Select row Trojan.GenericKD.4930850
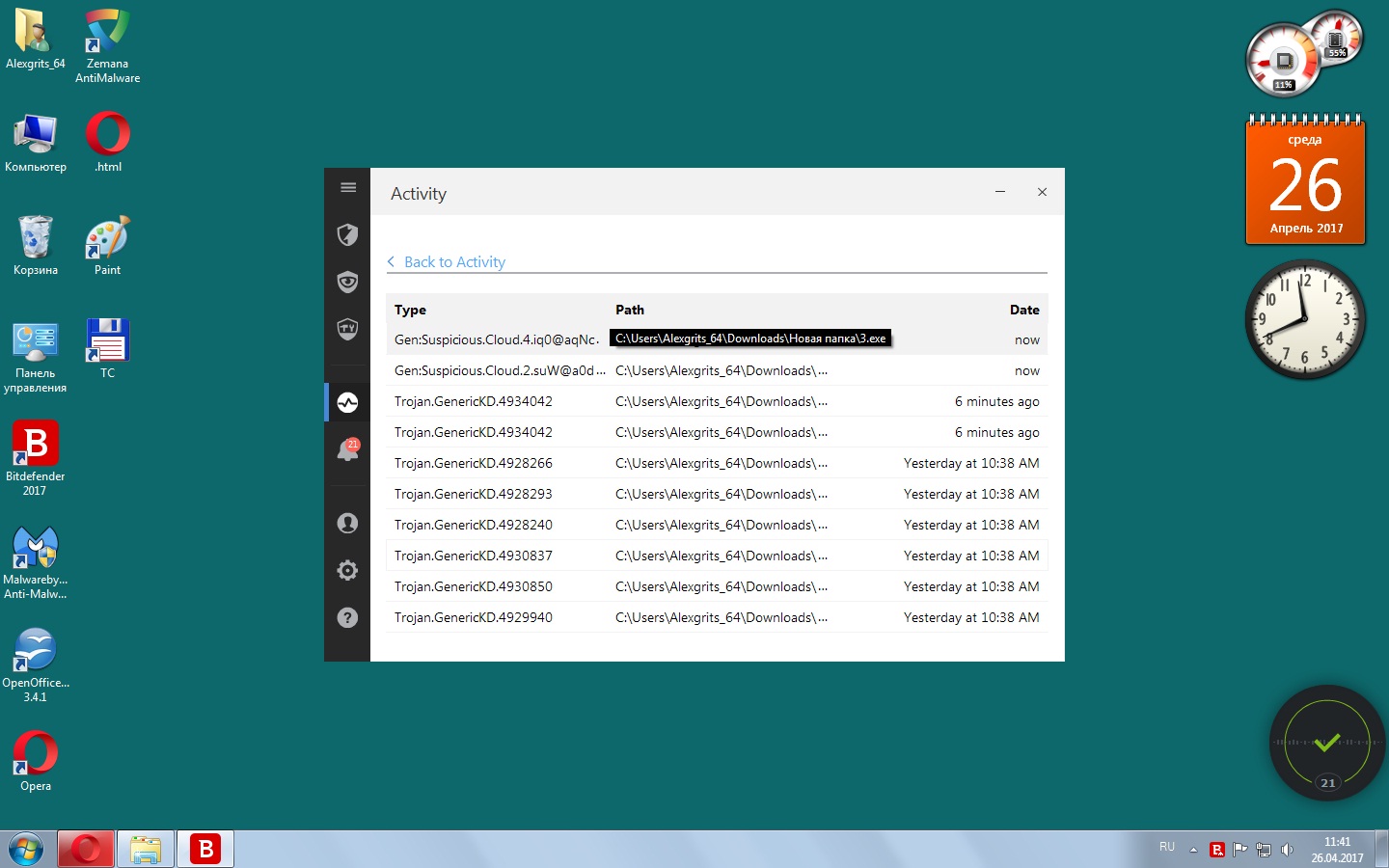The height and width of the screenshot is (868, 1389). (717, 586)
